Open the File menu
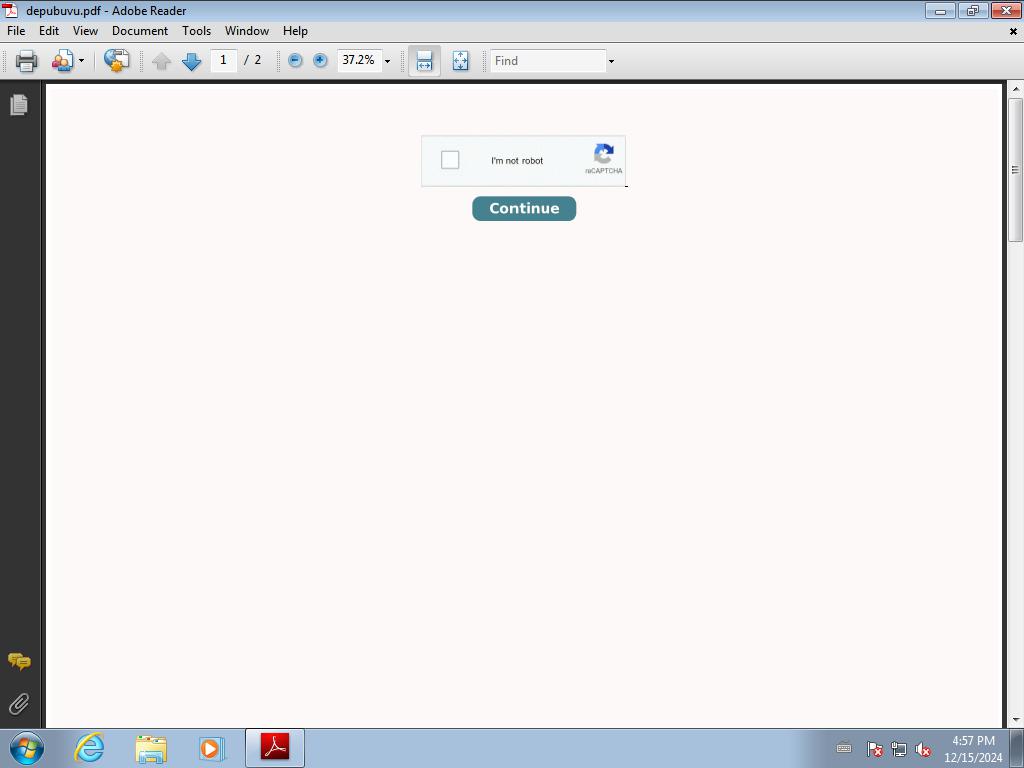The height and width of the screenshot is (768, 1024). pyautogui.click(x=16, y=31)
